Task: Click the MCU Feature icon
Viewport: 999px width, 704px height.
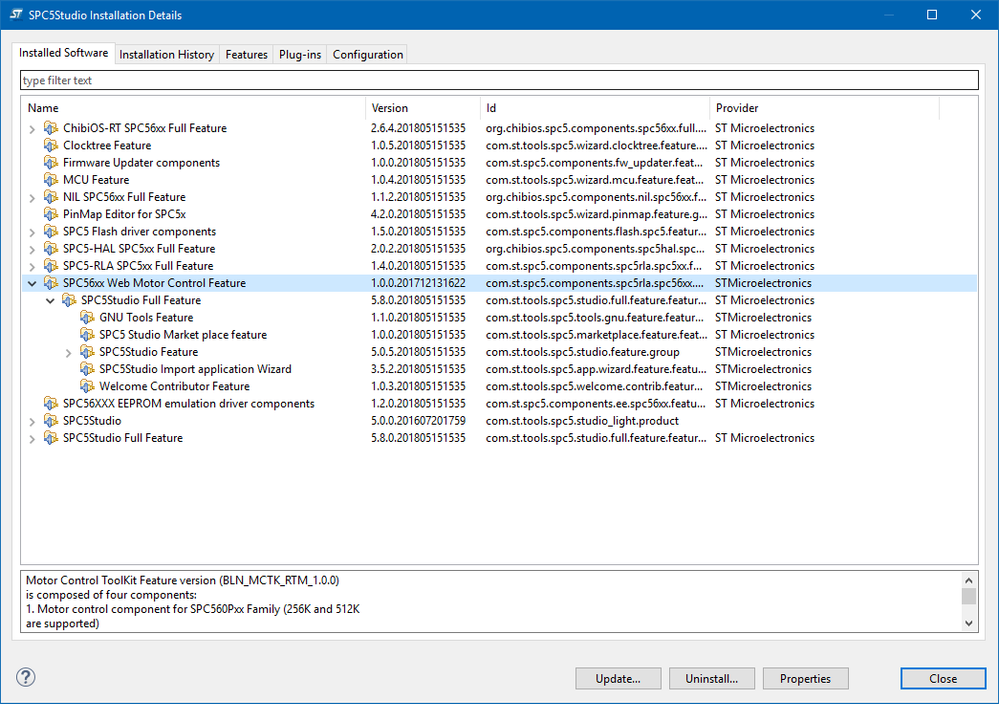Action: [50, 180]
